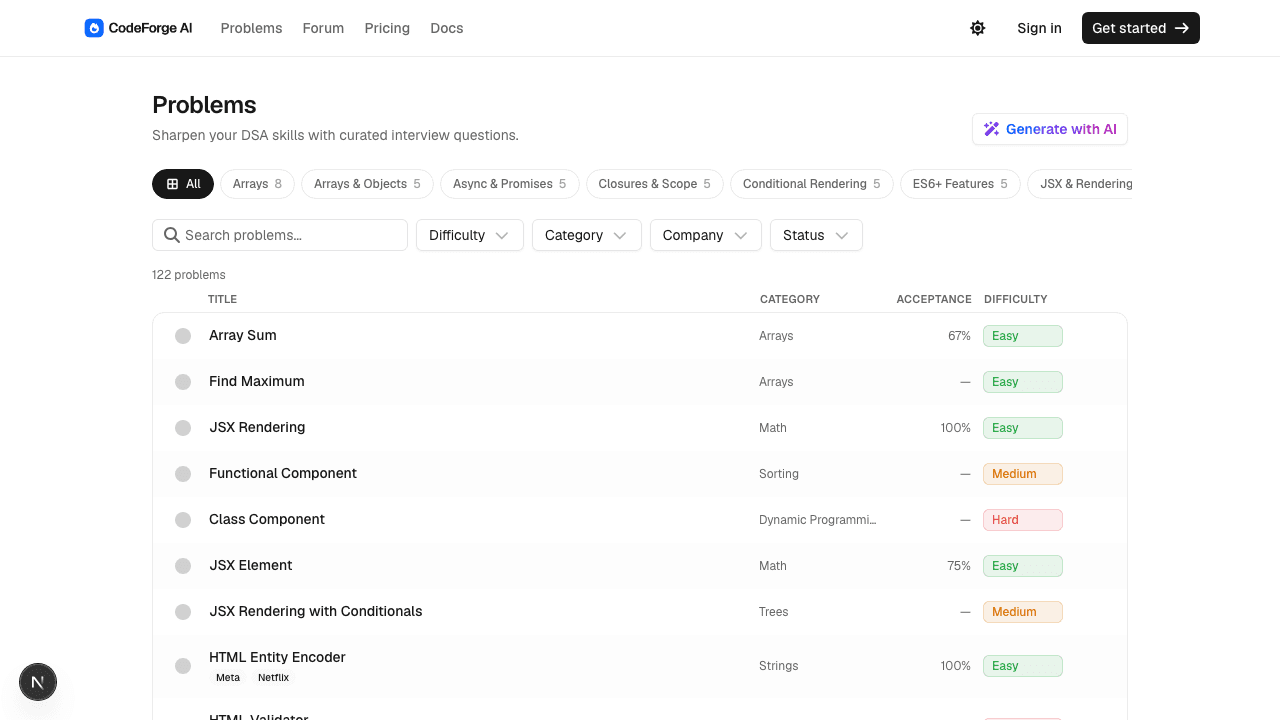This screenshot has width=1280, height=720.
Task: Click the Meta company tag
Action: coord(228,677)
